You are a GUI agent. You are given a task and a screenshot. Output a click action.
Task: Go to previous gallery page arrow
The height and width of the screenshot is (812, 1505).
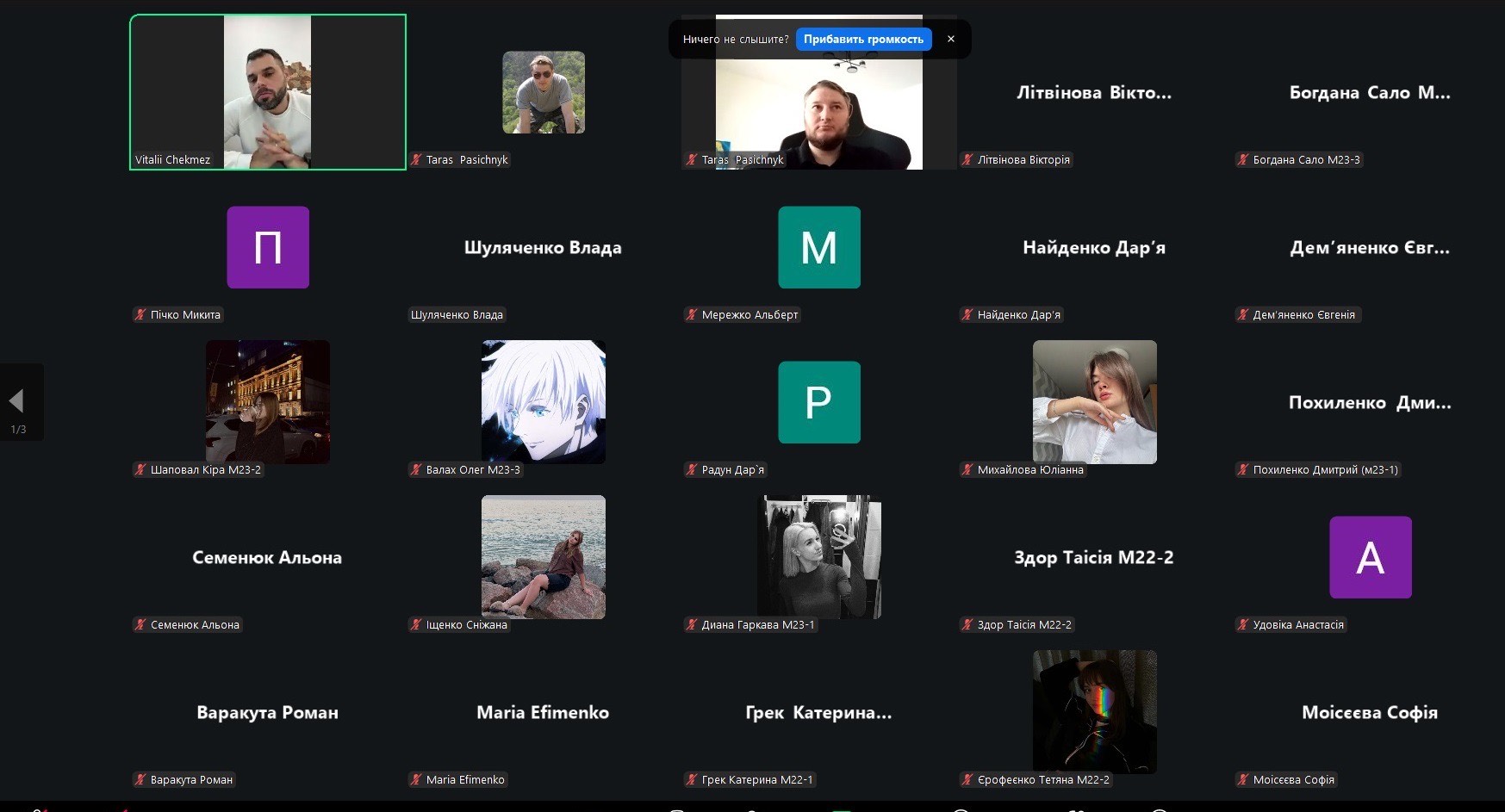coord(16,401)
